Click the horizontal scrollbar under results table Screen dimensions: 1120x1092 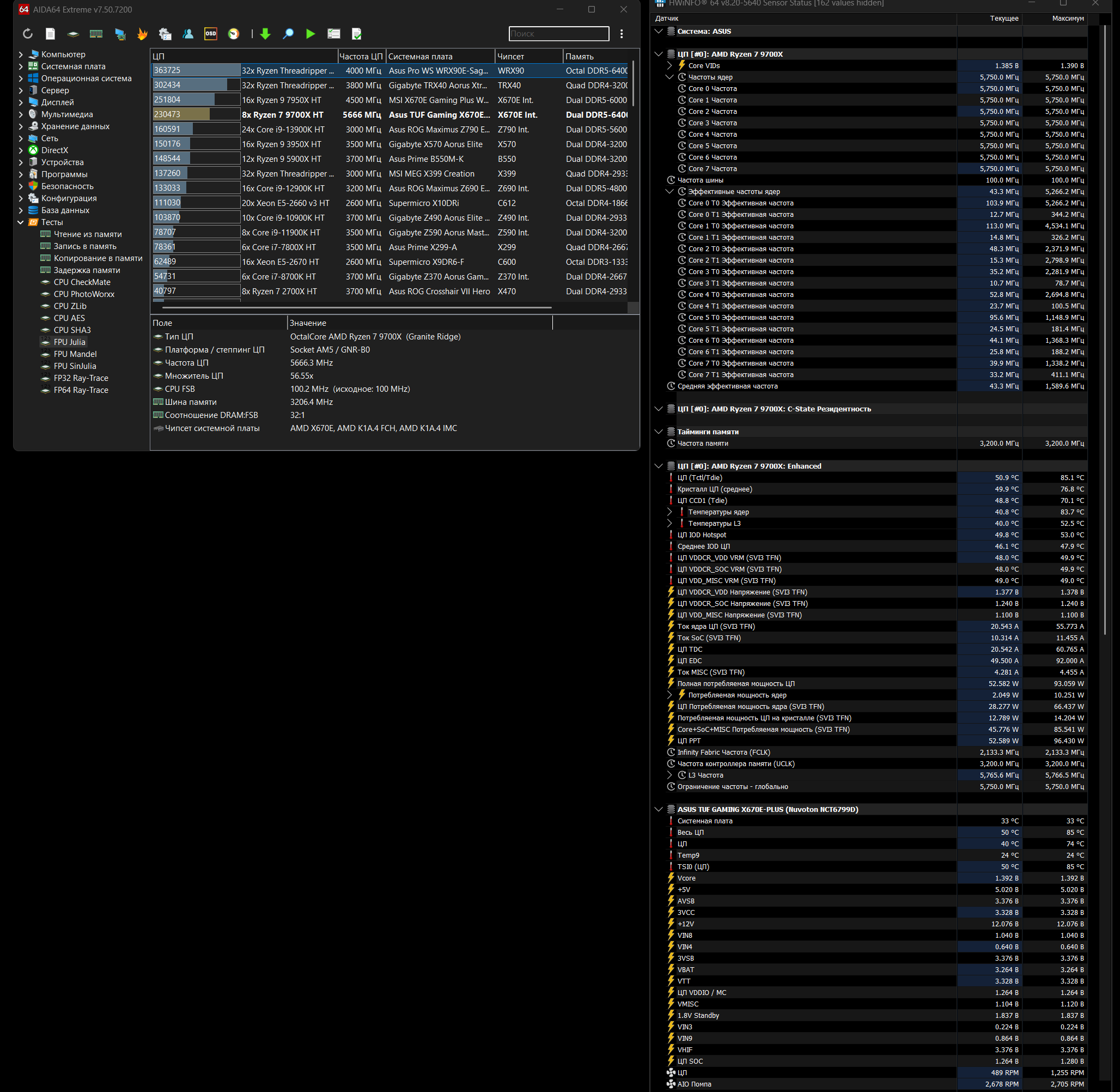[x=357, y=307]
